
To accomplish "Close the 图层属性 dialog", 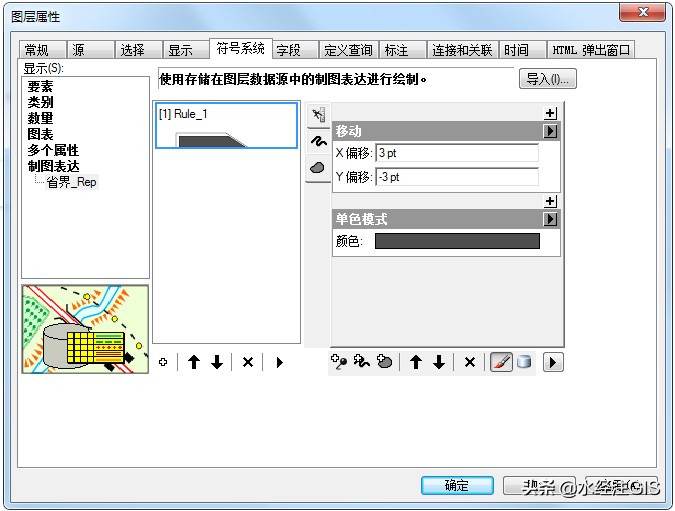I will (x=643, y=12).
